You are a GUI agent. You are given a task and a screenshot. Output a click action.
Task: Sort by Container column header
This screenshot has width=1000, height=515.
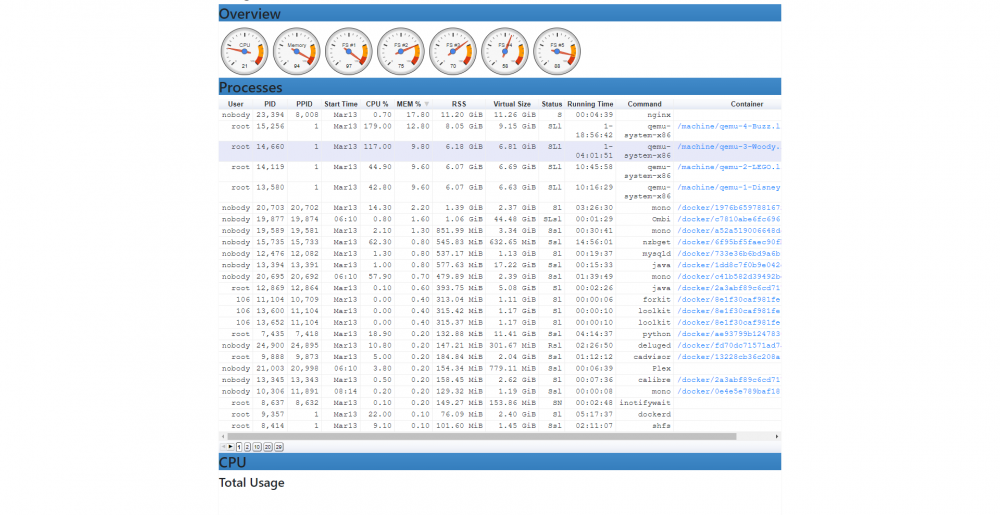(x=746, y=104)
